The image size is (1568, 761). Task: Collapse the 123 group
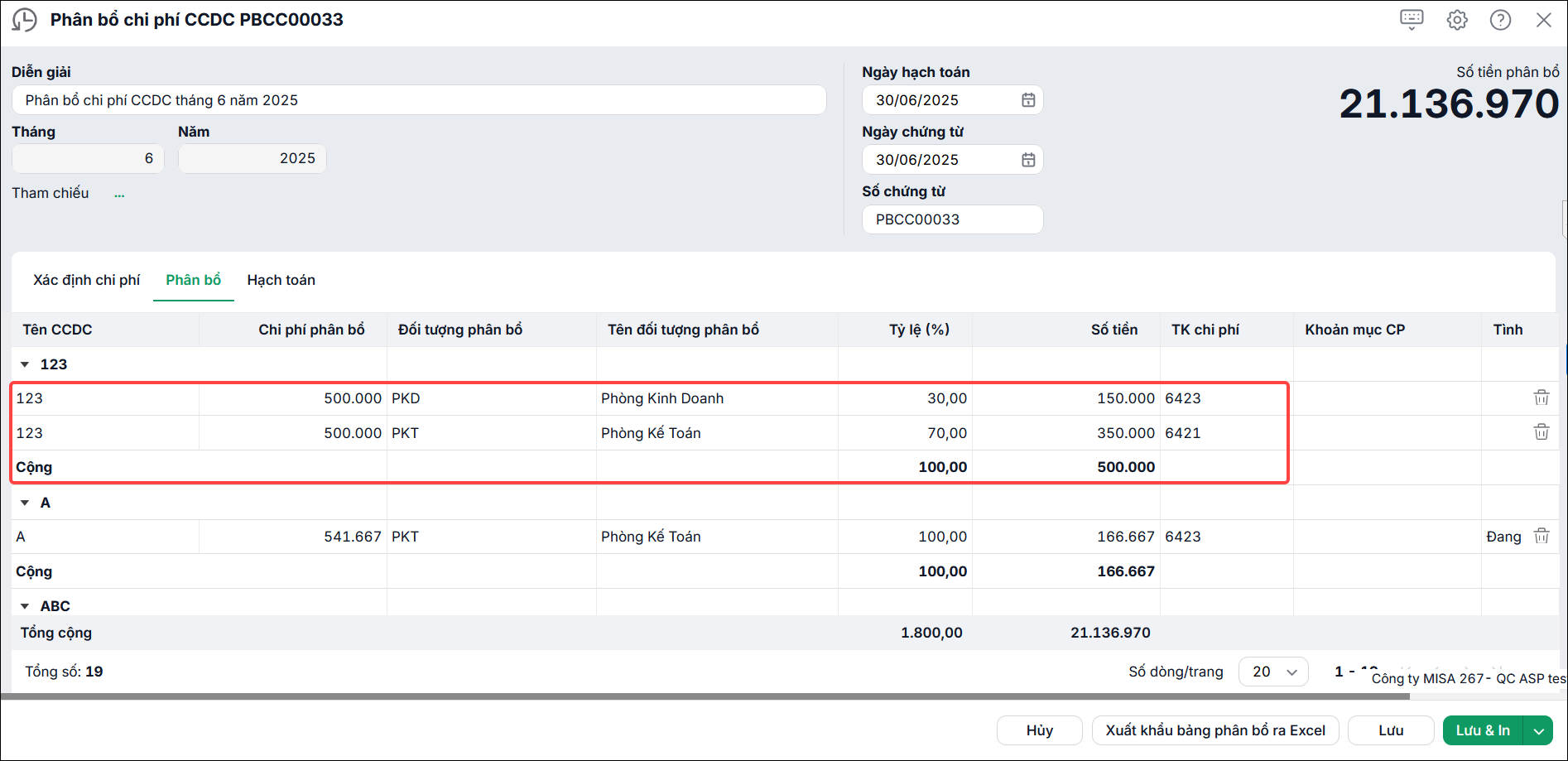click(25, 364)
